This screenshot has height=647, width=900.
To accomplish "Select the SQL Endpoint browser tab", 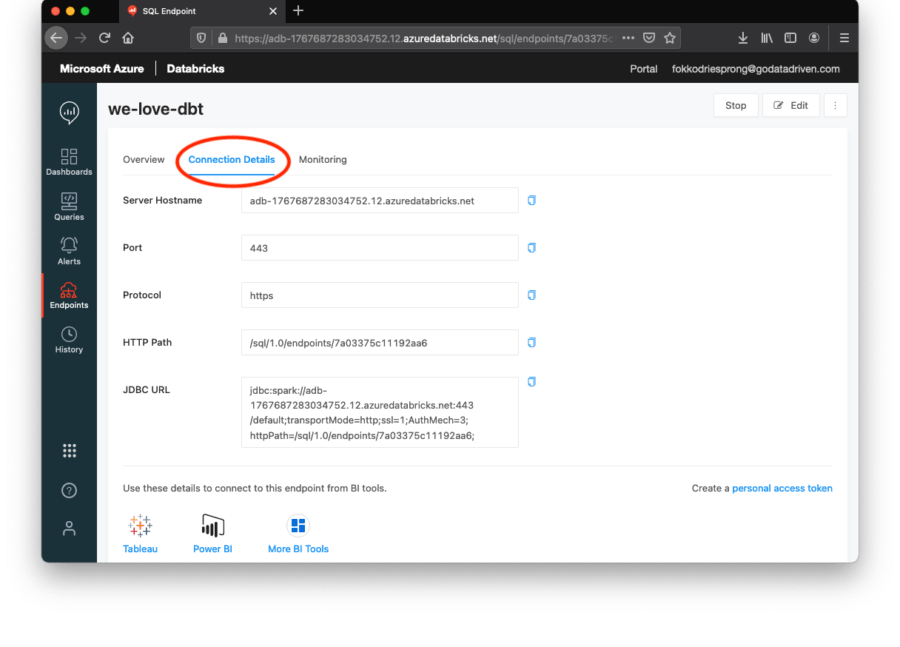I will 201,11.
